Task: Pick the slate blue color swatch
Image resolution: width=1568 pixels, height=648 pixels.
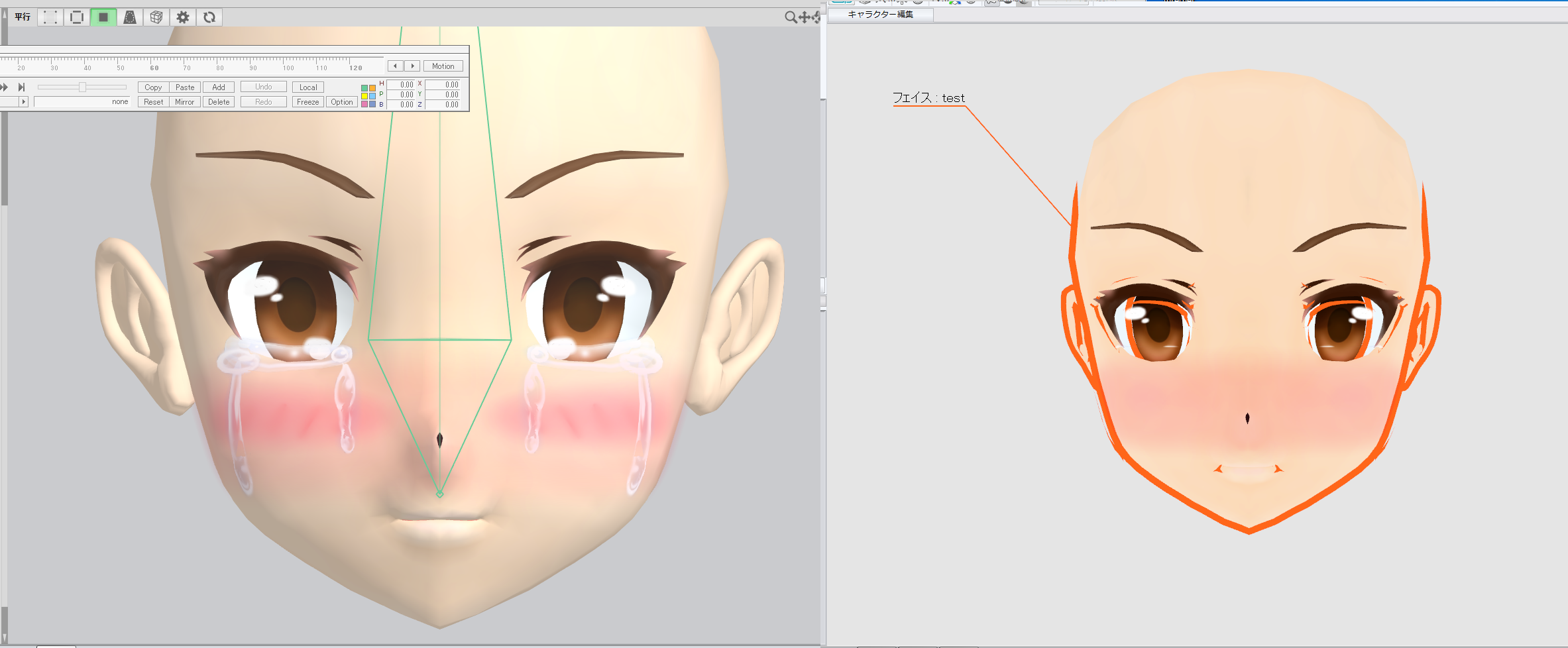Action: (372, 104)
